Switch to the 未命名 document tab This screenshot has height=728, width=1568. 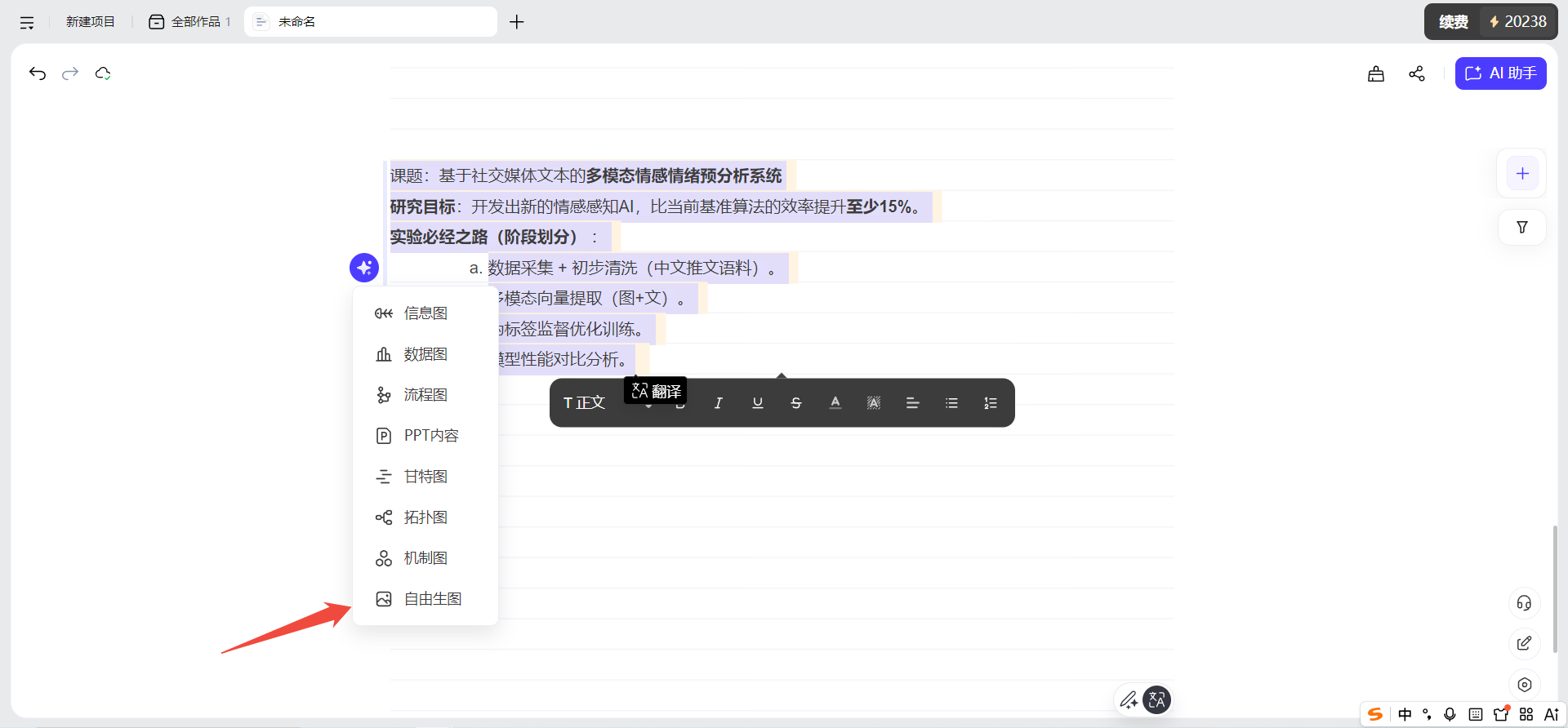point(371,22)
